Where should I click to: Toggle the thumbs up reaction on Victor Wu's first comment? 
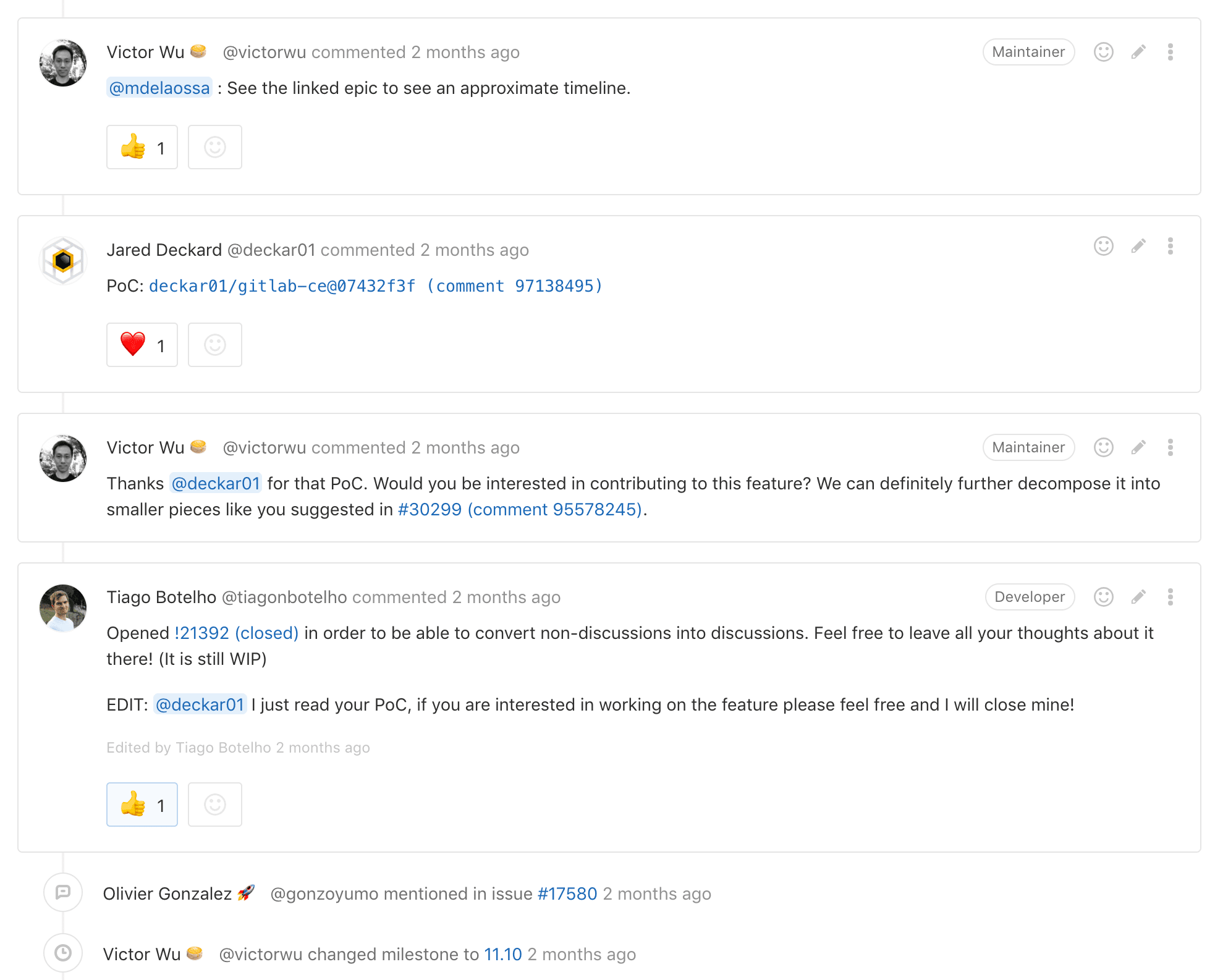(x=142, y=147)
